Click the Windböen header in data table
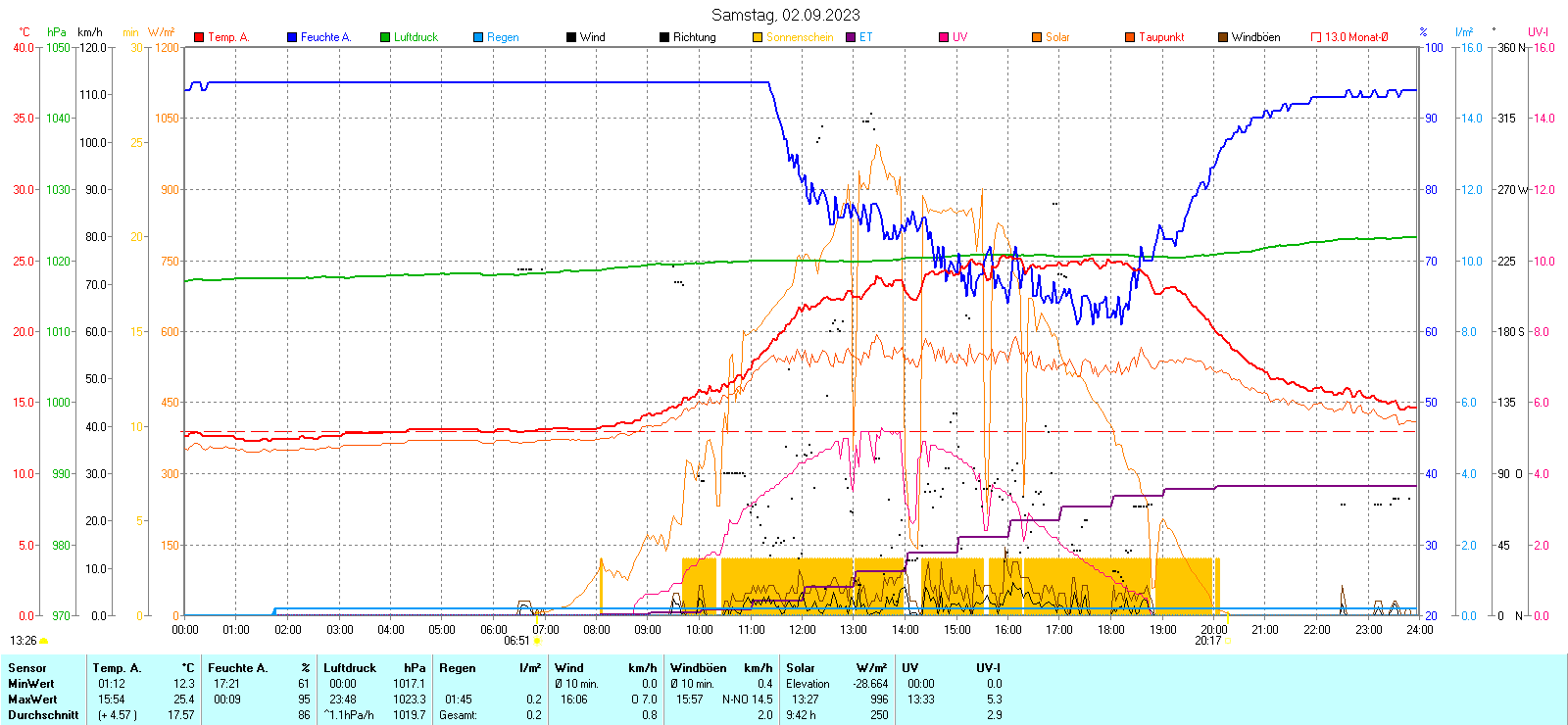The width and height of the screenshot is (1568, 725). [698, 668]
